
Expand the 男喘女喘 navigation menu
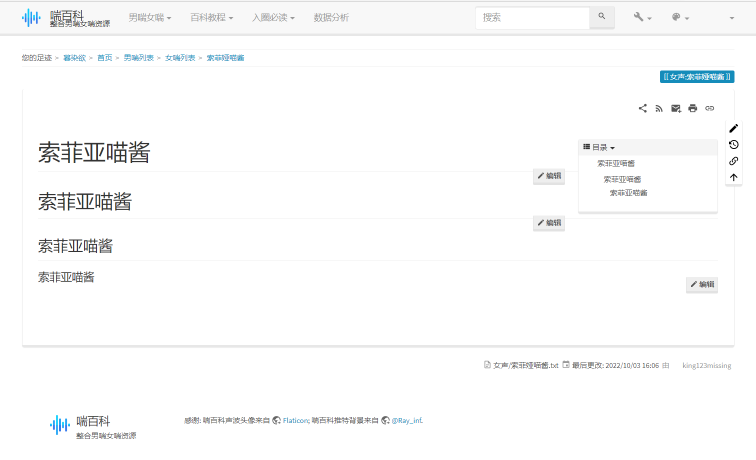150,18
